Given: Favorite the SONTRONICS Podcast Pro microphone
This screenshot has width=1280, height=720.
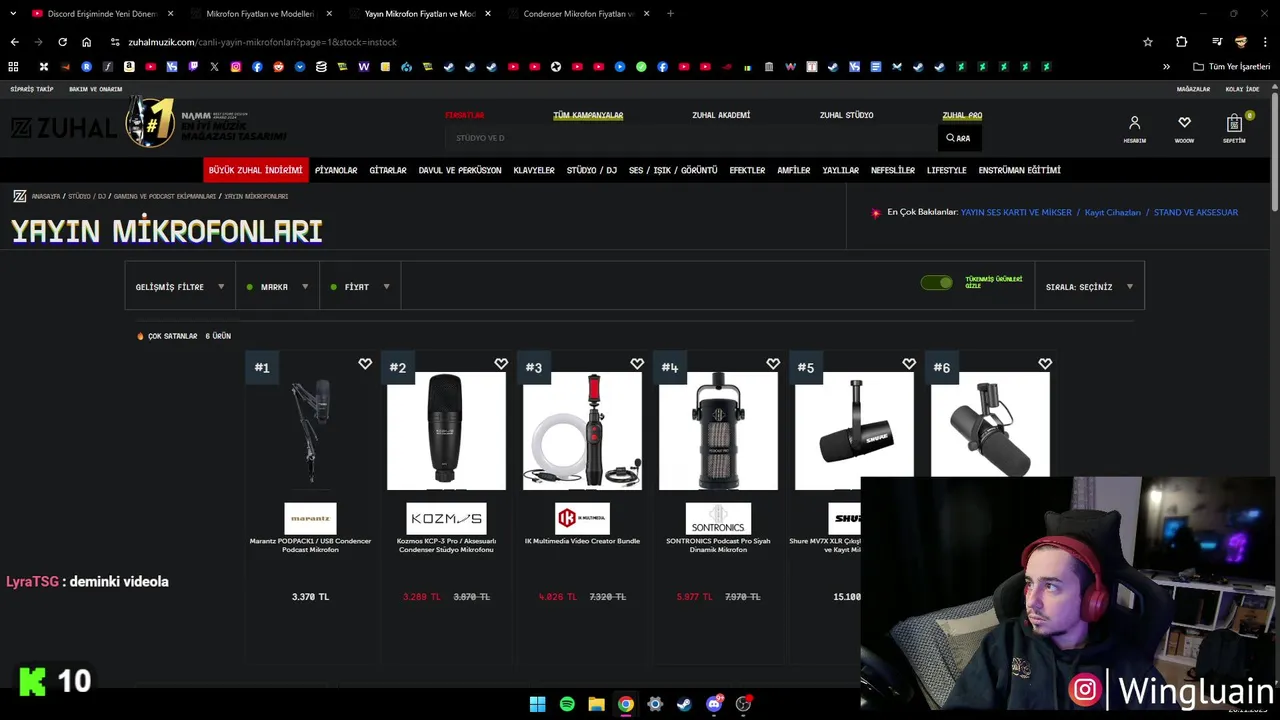Looking at the screenshot, I should click(x=773, y=364).
